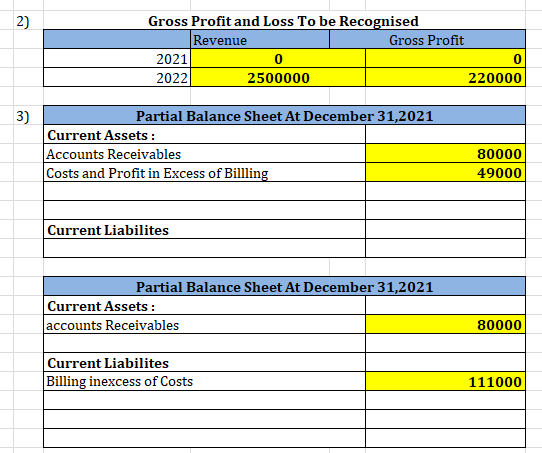Select the lowercase 'accounts Receivables' label cell
542x453 pixels.
(x=205, y=324)
